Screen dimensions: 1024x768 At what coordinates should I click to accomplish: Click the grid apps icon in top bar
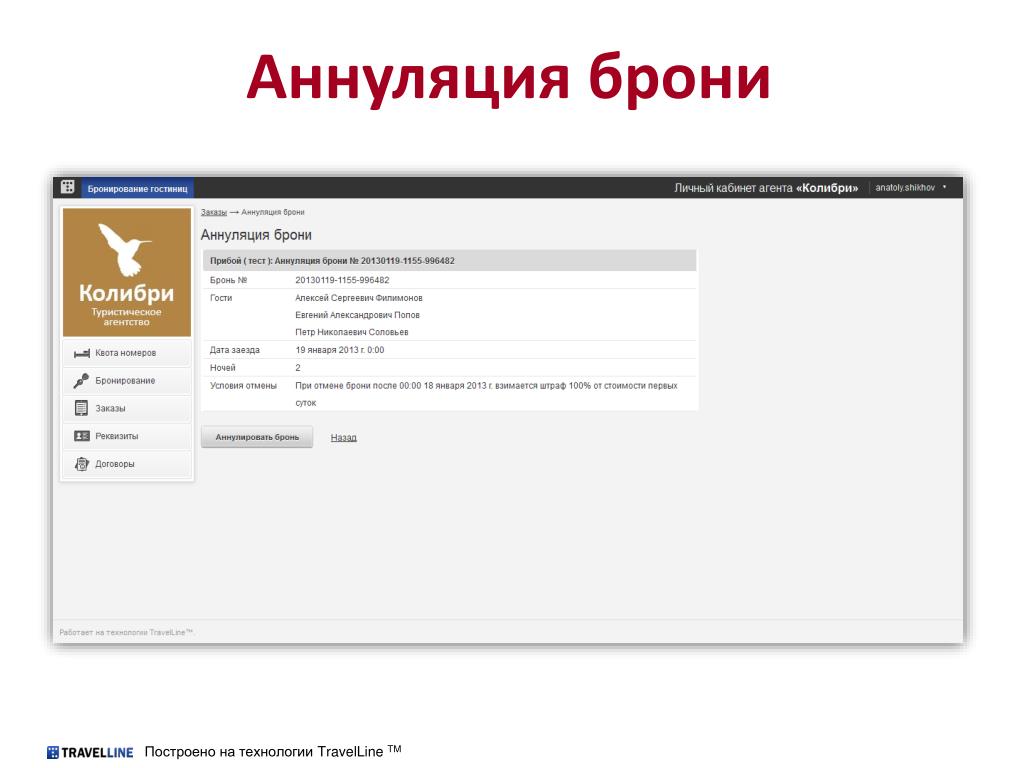pos(67,187)
